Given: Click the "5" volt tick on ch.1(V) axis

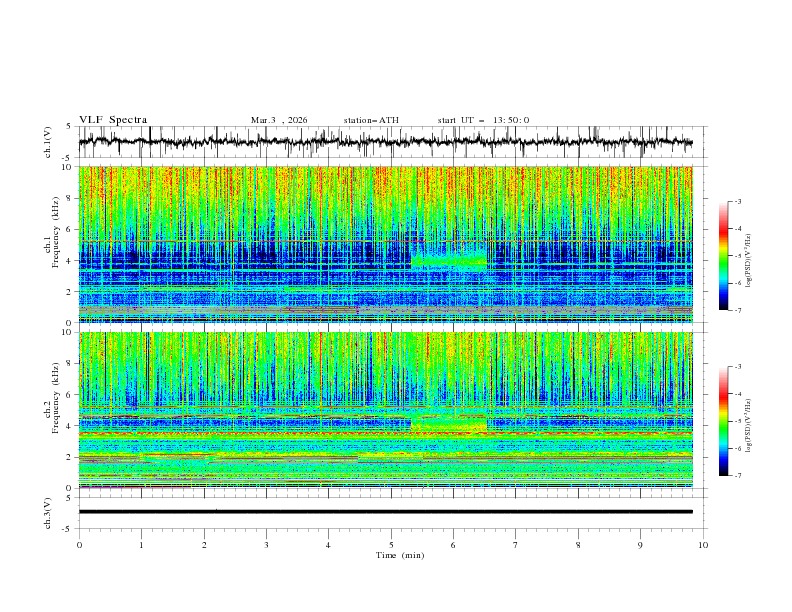Looking at the screenshot, I should 69,127.
